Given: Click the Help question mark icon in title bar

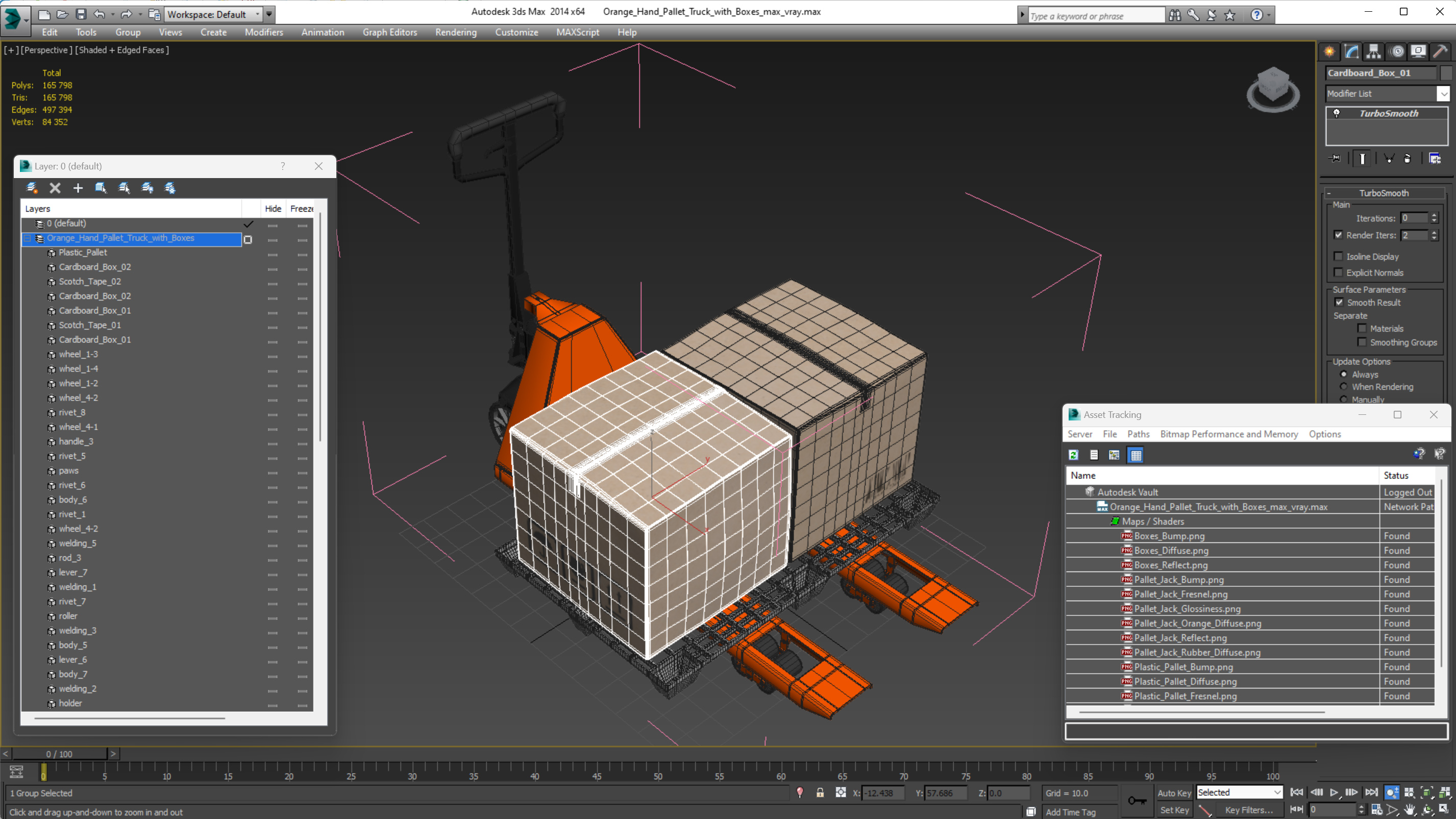Looking at the screenshot, I should pos(1256,15).
